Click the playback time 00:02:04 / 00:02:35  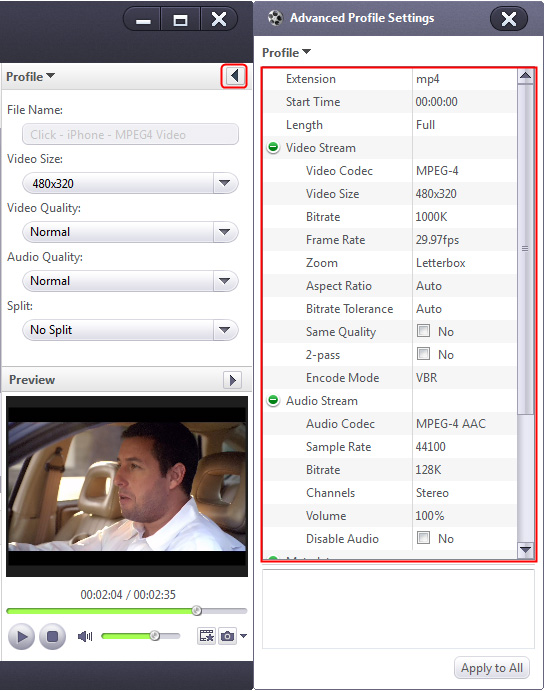128,594
